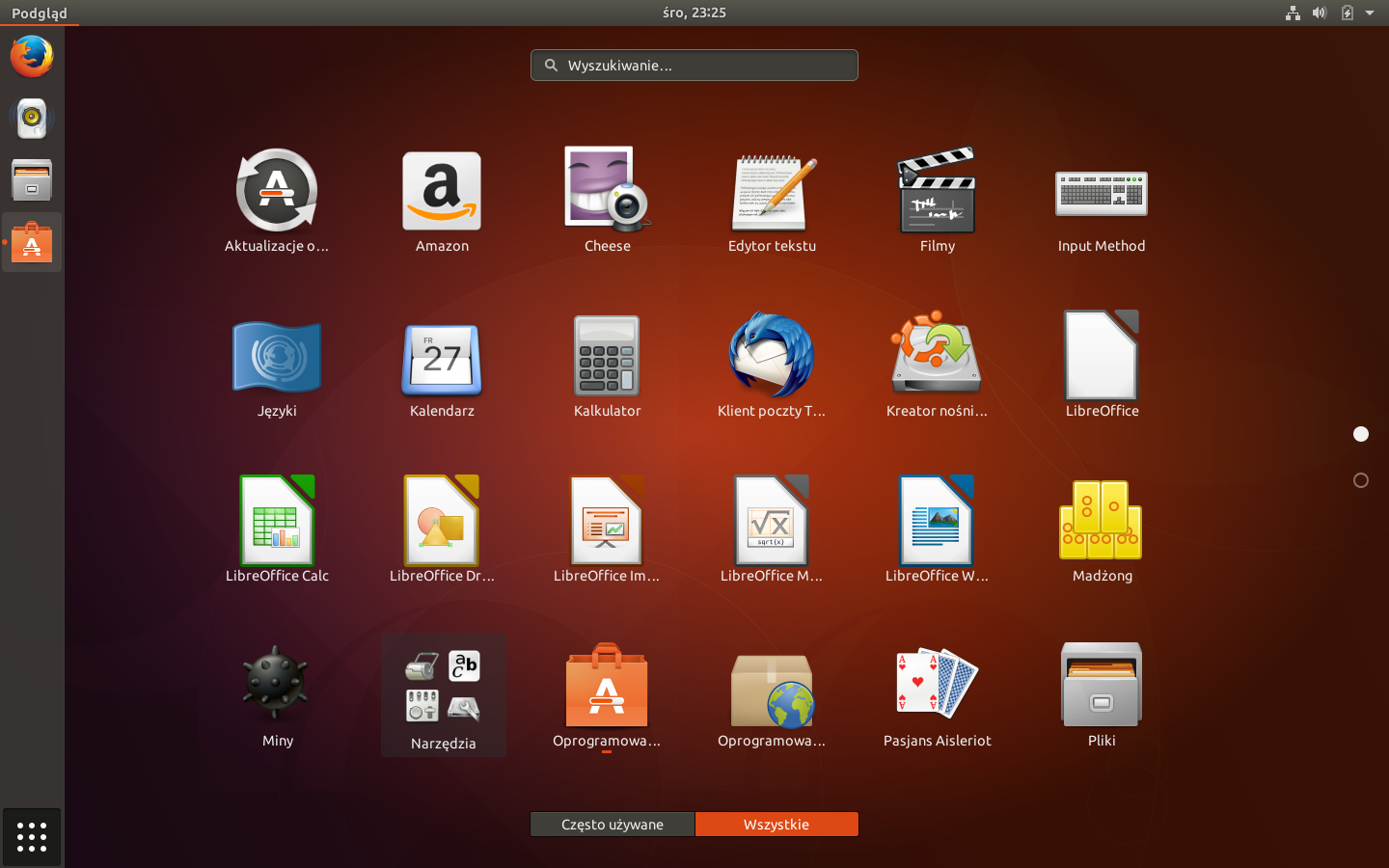Click the volume speaker indicator

1320,13
